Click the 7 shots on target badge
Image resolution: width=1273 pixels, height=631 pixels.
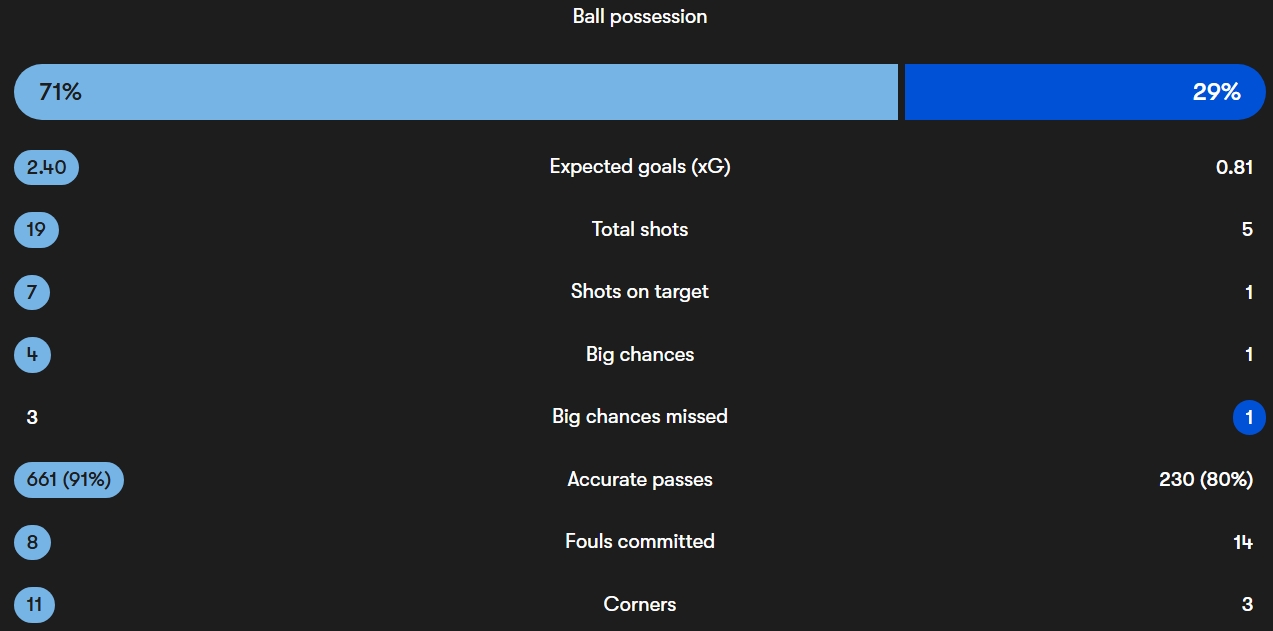pyautogui.click(x=32, y=292)
